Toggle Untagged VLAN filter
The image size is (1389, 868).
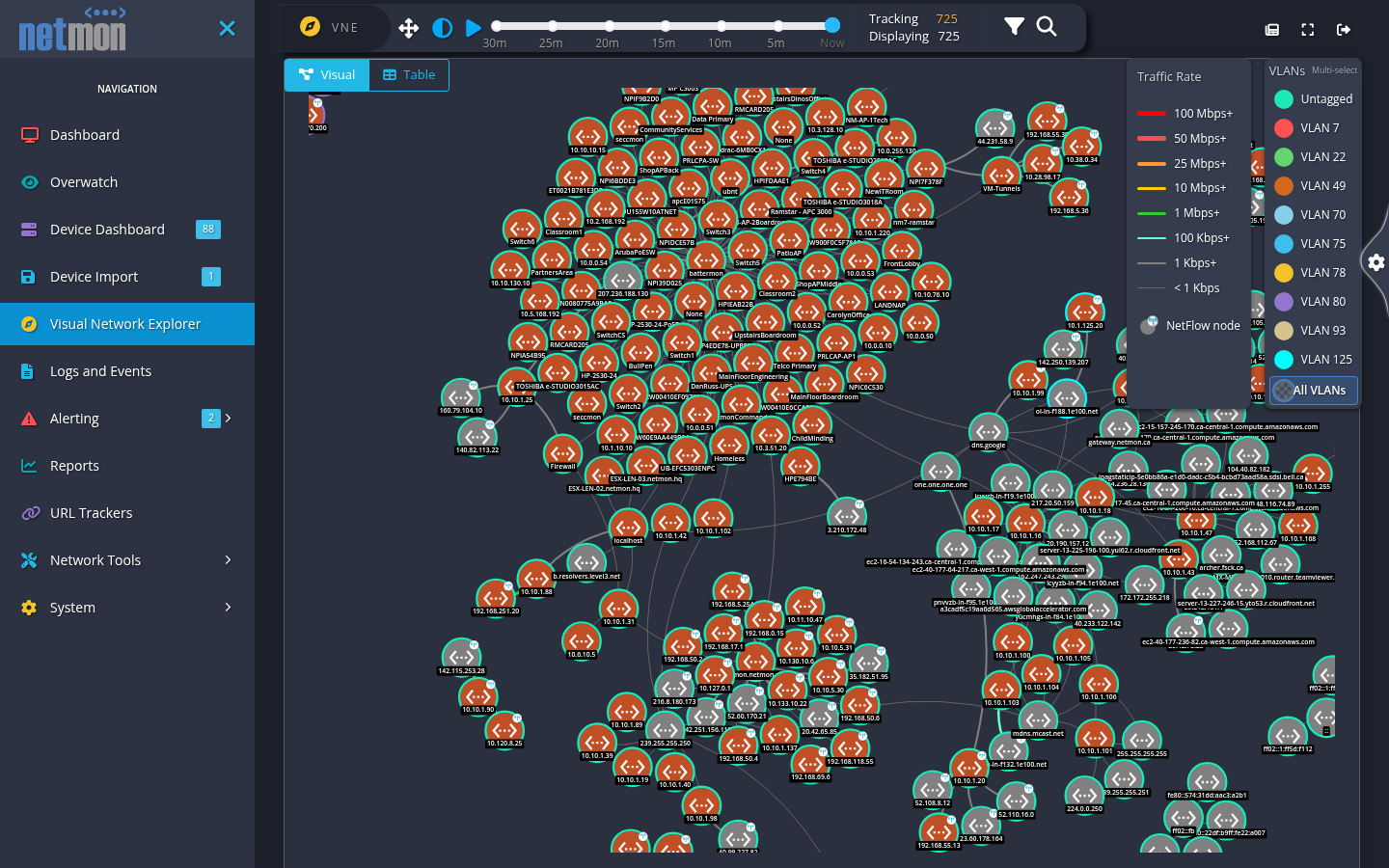pos(1313,98)
